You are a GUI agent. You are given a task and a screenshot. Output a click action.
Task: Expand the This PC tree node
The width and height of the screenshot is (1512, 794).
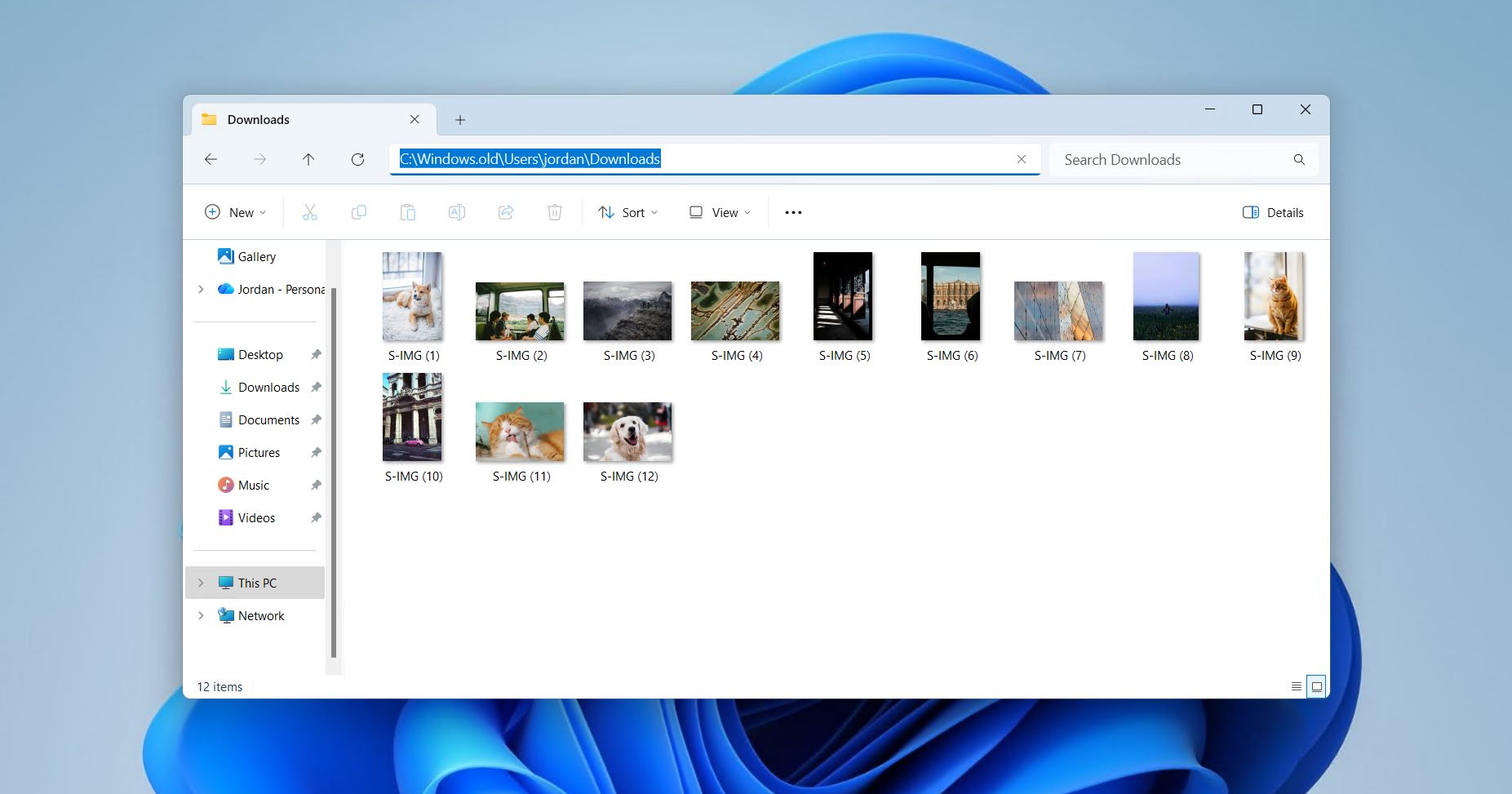[201, 583]
